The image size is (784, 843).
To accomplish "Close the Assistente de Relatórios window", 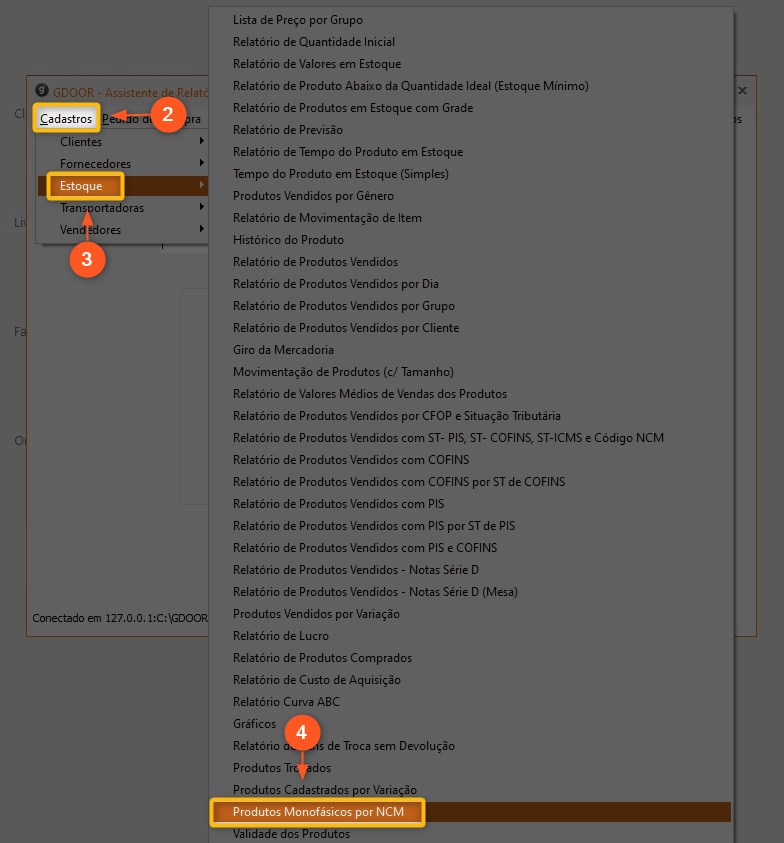I will pos(742,90).
